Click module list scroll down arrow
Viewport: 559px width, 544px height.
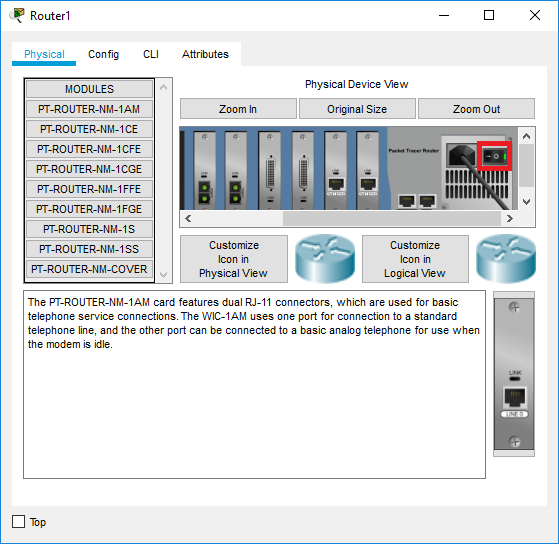[164, 274]
